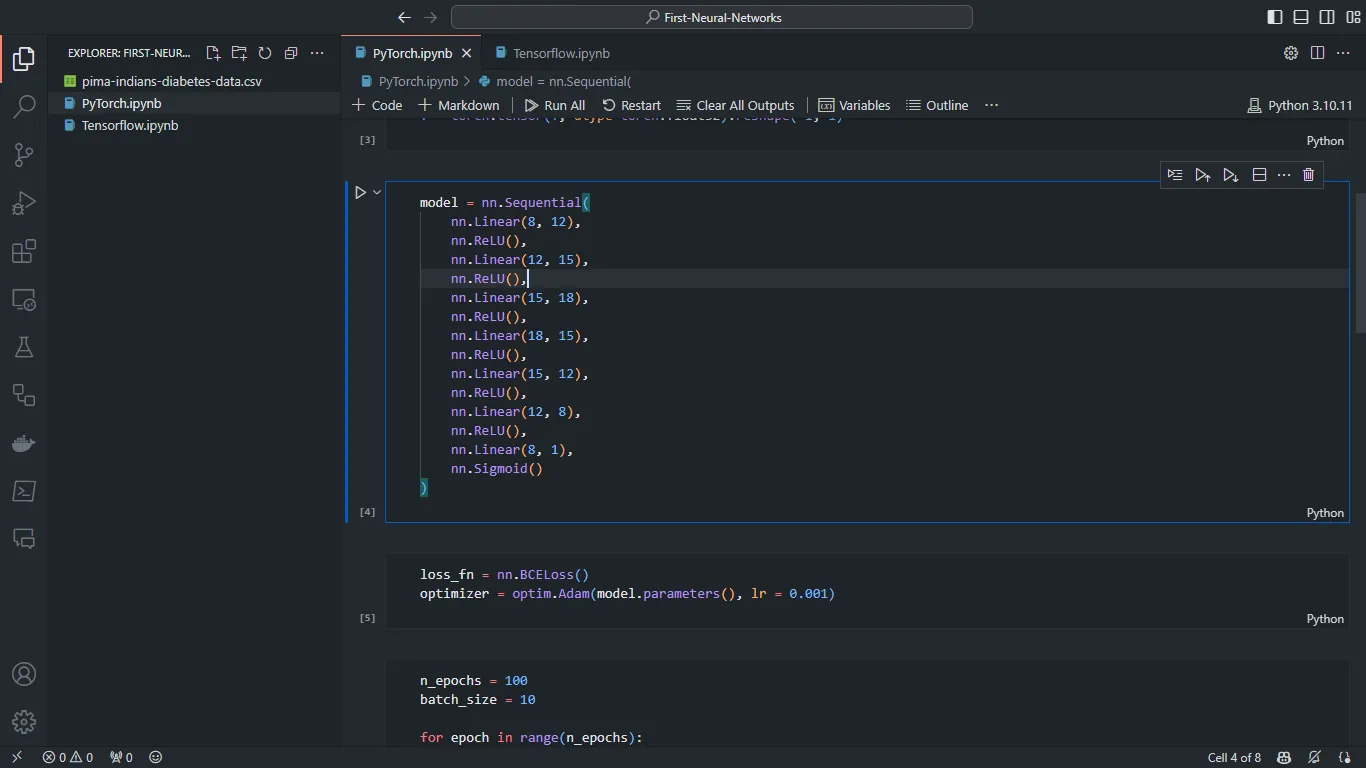Screen dimensions: 1366x768
Task: Open the customize layout control
Action: (x=1353, y=17)
